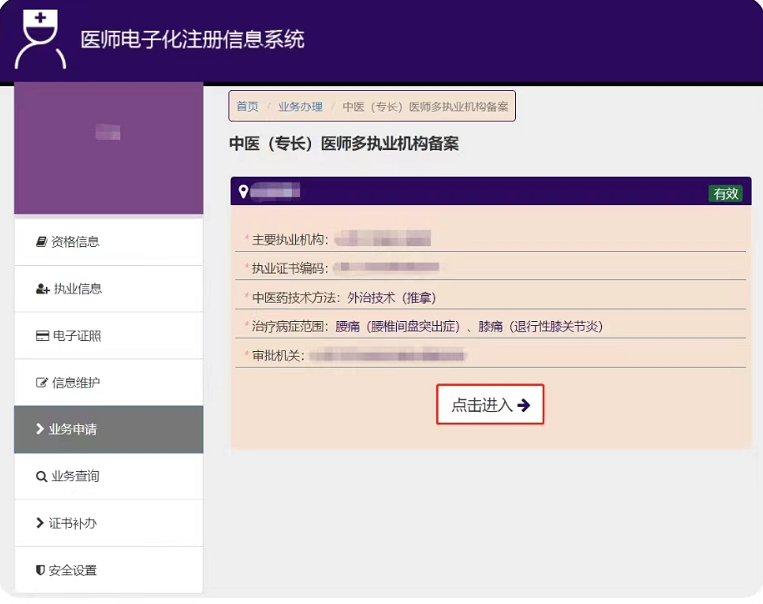Open 业务办理 breadcrumb link
The height and width of the screenshot is (604, 763).
click(300, 107)
